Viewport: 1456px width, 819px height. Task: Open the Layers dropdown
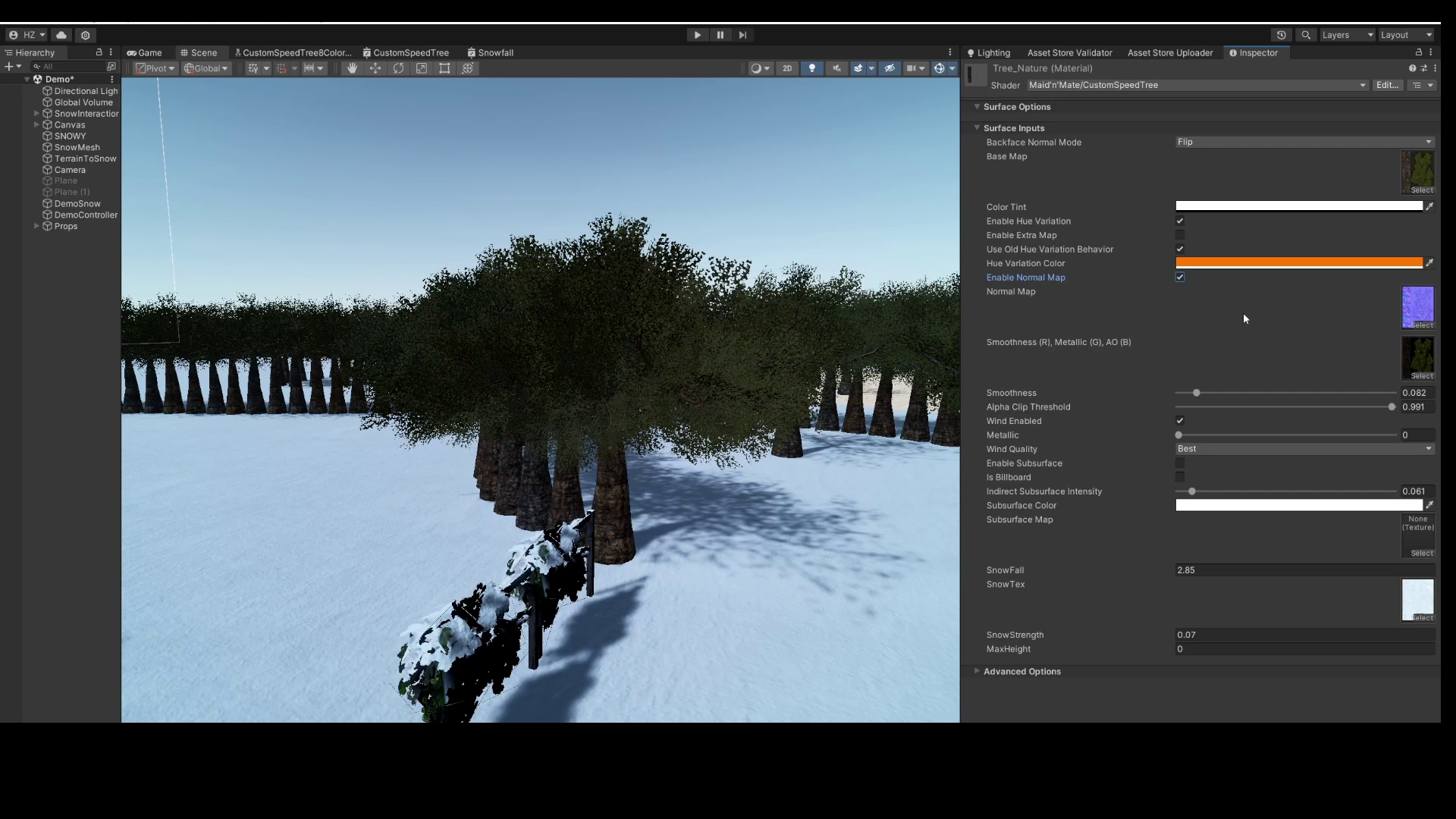click(x=1348, y=35)
